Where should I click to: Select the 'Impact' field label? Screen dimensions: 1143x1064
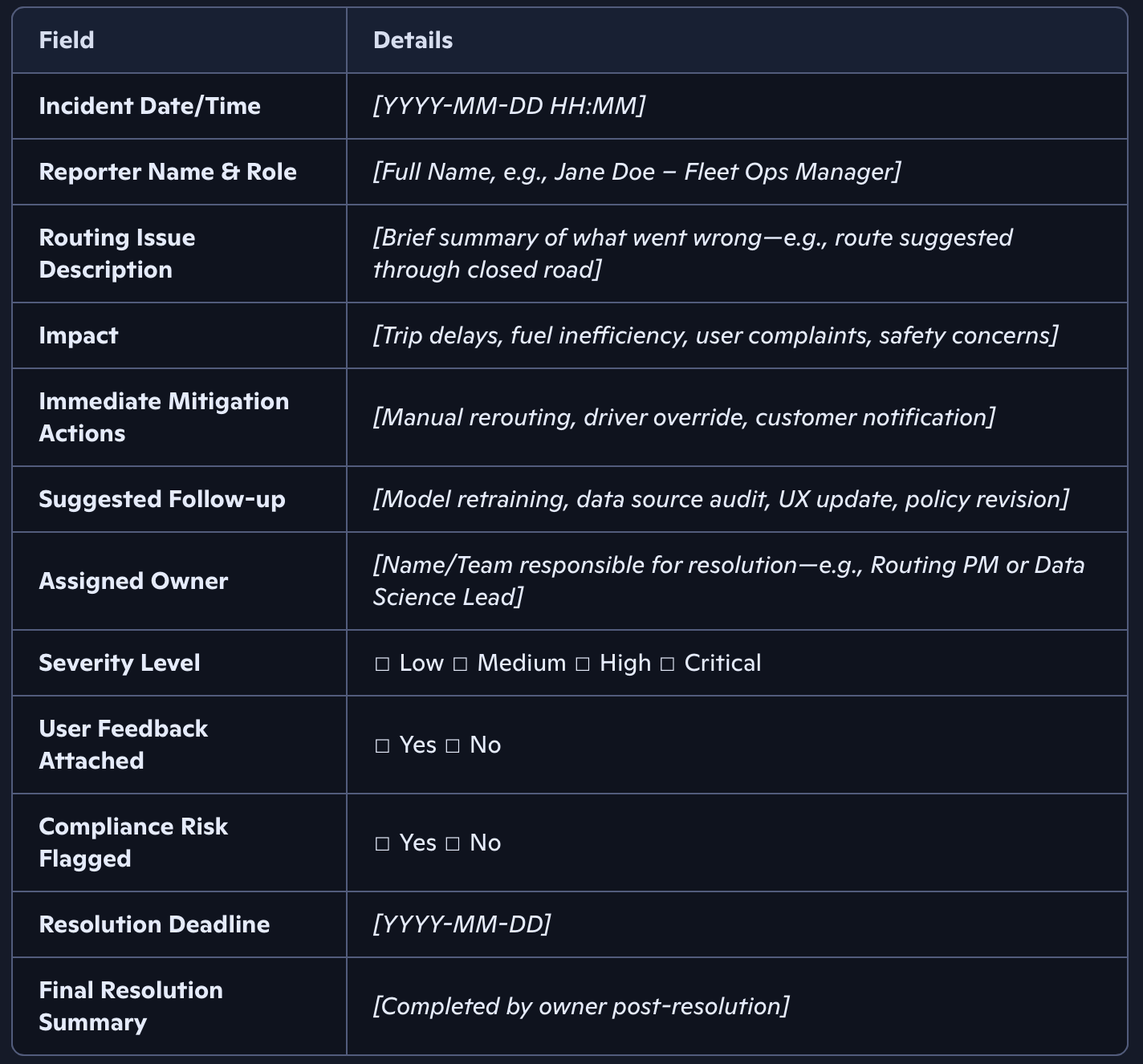[79, 335]
